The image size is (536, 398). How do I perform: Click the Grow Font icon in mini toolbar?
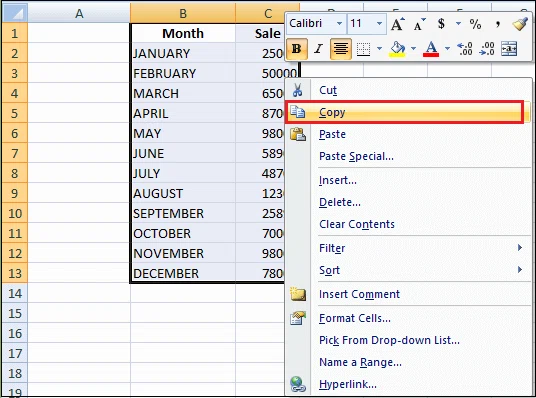coord(397,24)
